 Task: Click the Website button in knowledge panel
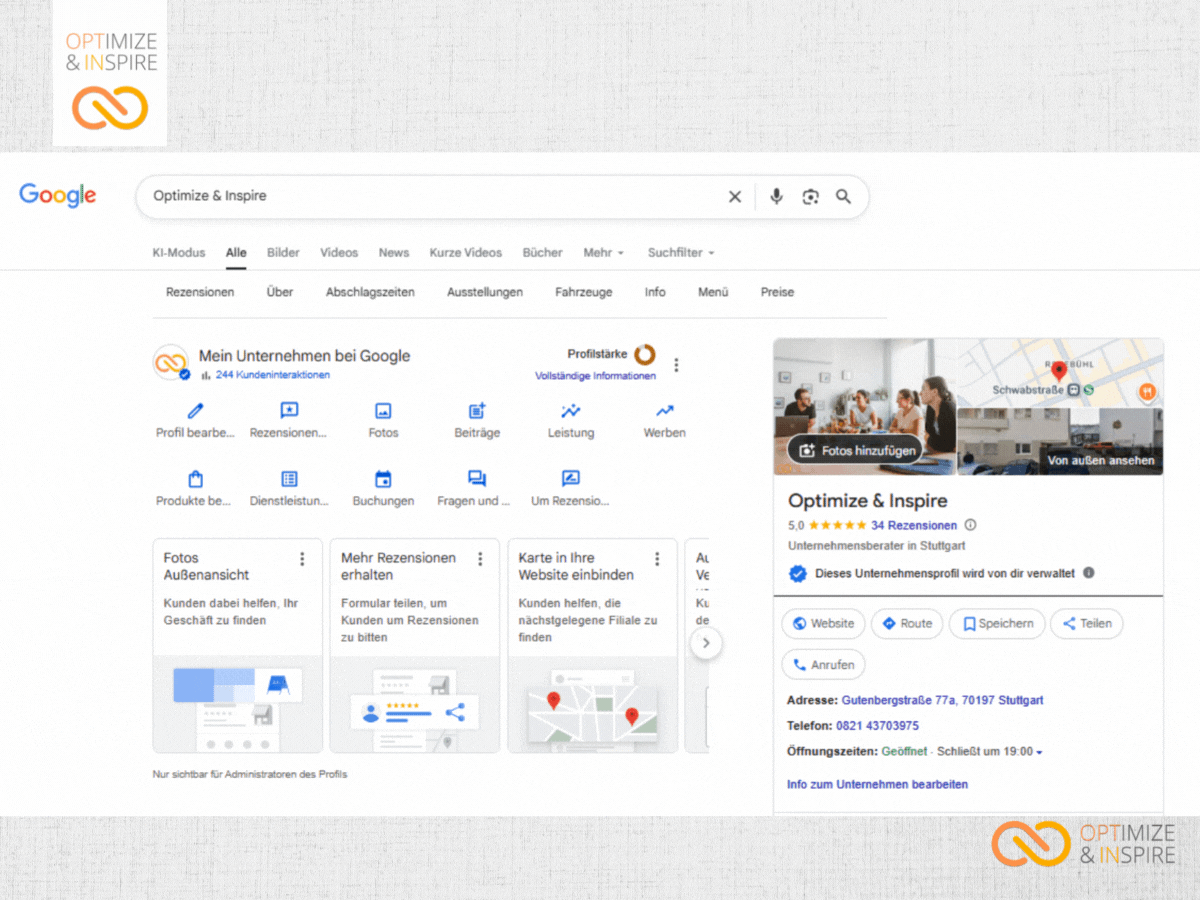click(x=823, y=623)
